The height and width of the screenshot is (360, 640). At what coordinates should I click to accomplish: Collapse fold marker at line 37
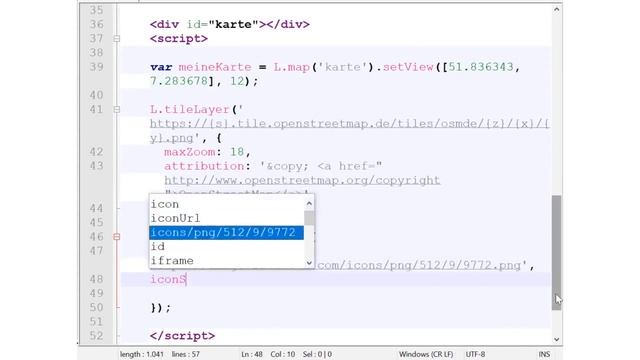pyautogui.click(x=117, y=39)
